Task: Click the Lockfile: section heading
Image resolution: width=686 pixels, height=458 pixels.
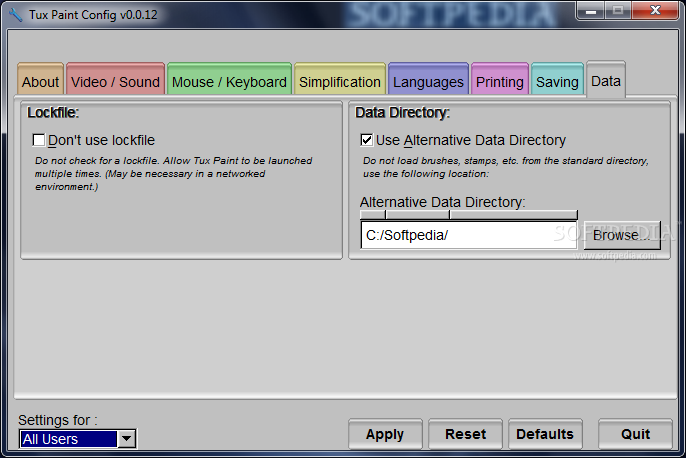Action: pos(53,113)
